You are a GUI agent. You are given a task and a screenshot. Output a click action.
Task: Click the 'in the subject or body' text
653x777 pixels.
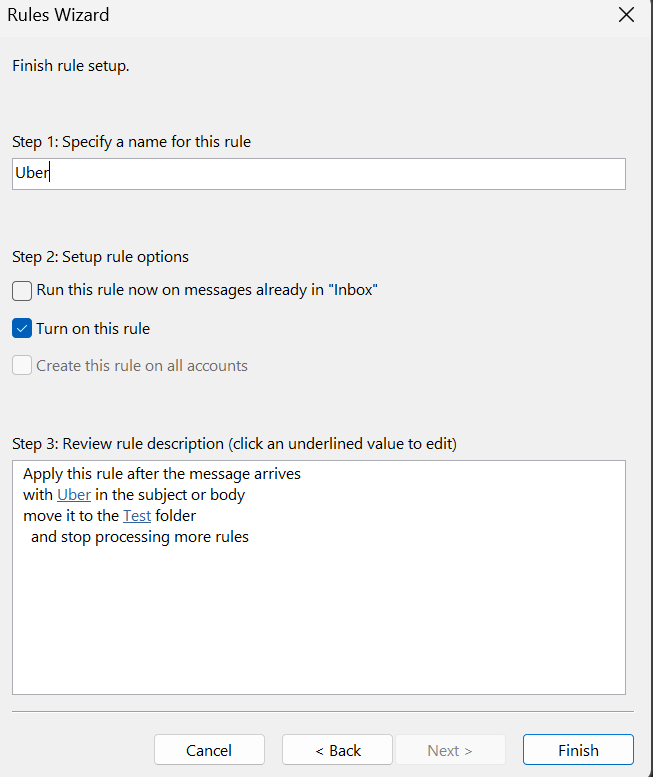(x=170, y=495)
